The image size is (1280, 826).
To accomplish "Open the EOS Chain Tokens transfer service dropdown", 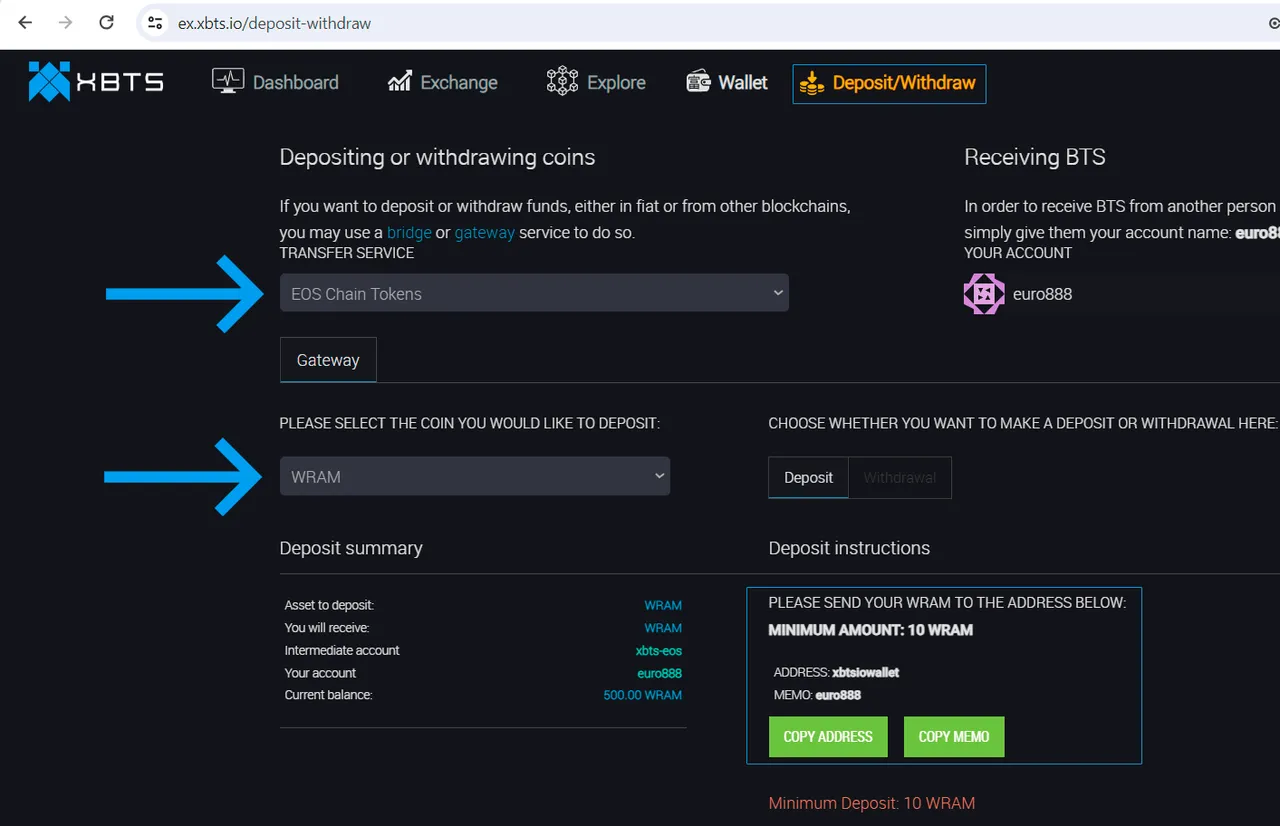I will pos(534,293).
